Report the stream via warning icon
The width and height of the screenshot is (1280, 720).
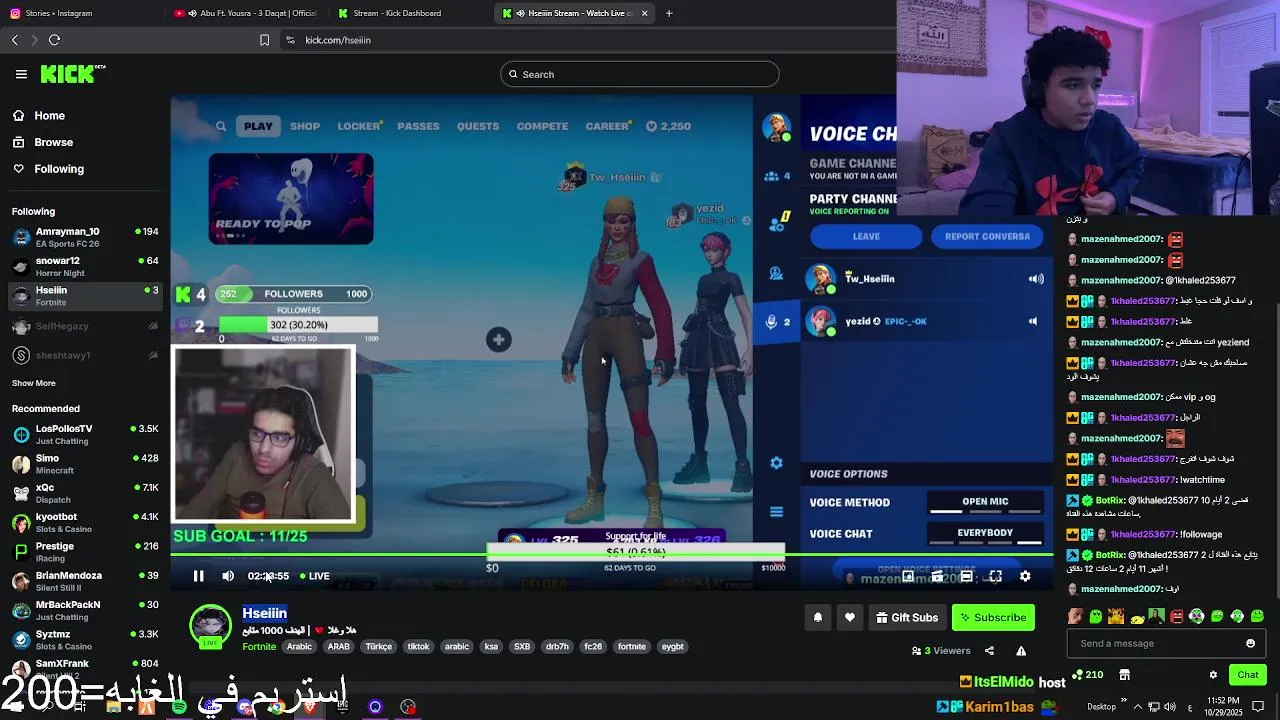point(1021,651)
